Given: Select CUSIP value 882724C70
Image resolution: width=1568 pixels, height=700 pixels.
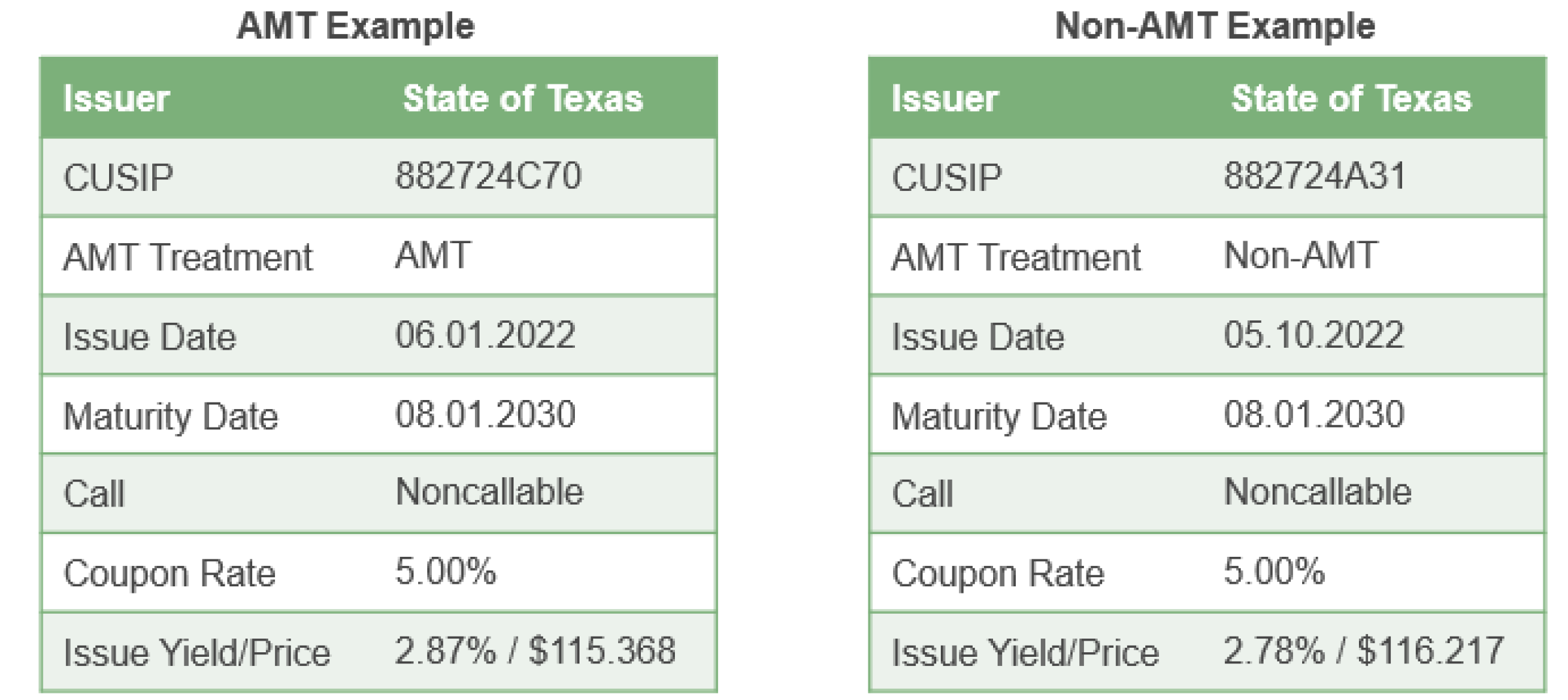Looking at the screenshot, I should coord(488,176).
